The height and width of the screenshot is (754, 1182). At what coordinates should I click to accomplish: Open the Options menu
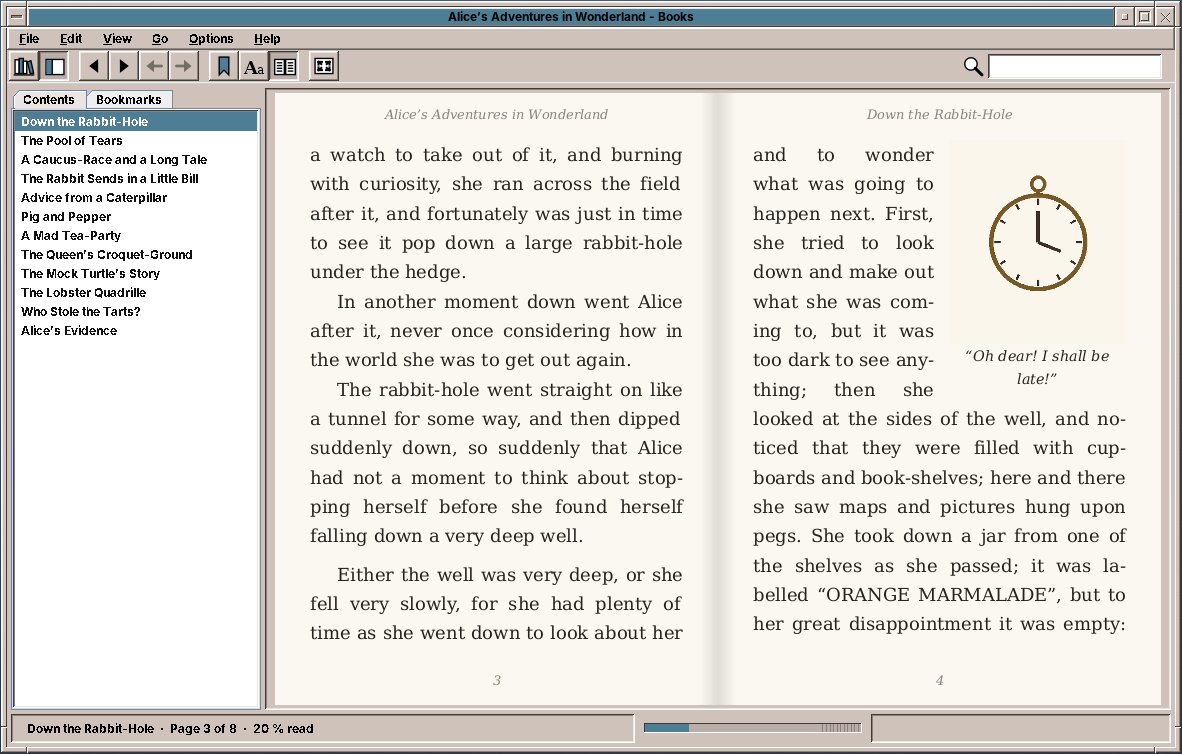[x=210, y=38]
